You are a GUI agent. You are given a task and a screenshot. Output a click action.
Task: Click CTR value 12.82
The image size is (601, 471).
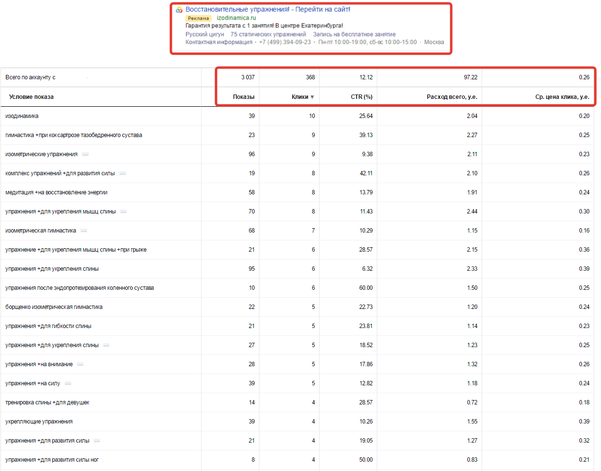(366, 383)
